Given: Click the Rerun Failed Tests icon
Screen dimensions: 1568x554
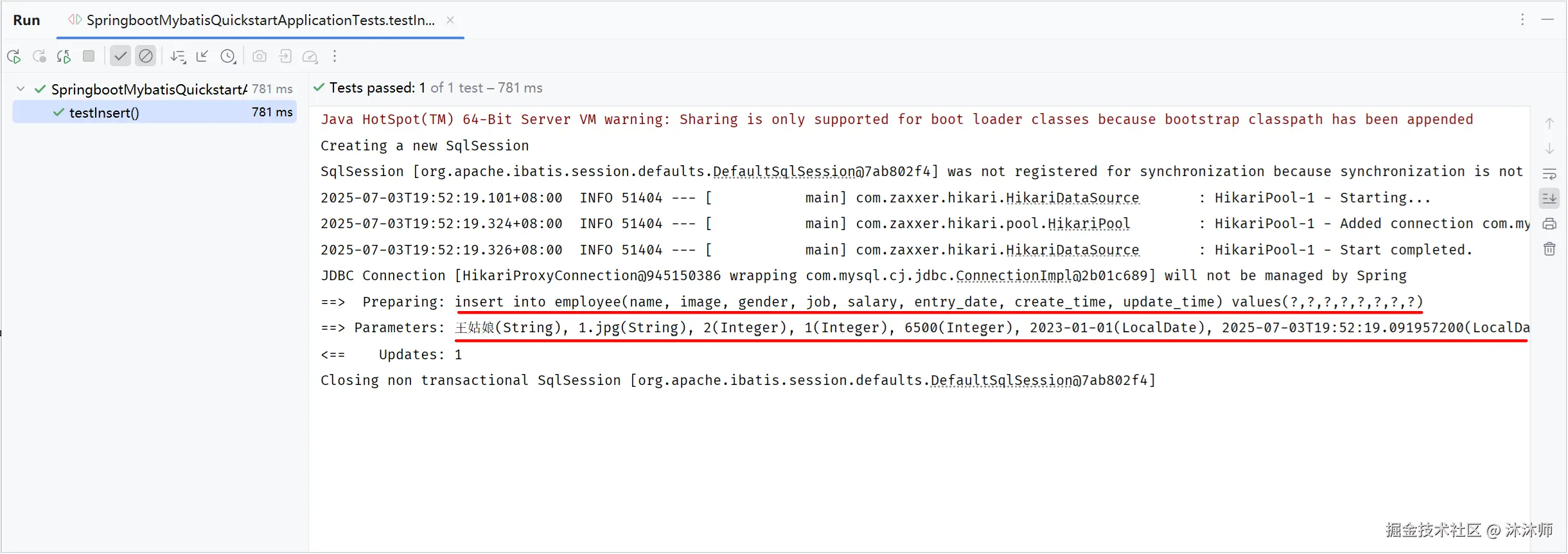Looking at the screenshot, I should 39,57.
